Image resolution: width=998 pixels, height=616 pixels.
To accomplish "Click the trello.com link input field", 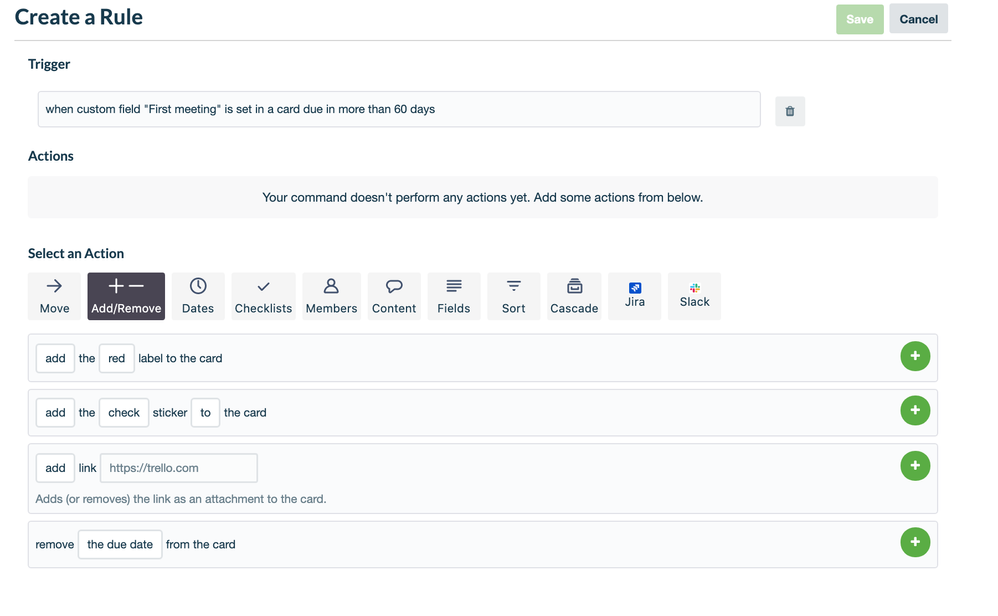I will click(x=178, y=467).
